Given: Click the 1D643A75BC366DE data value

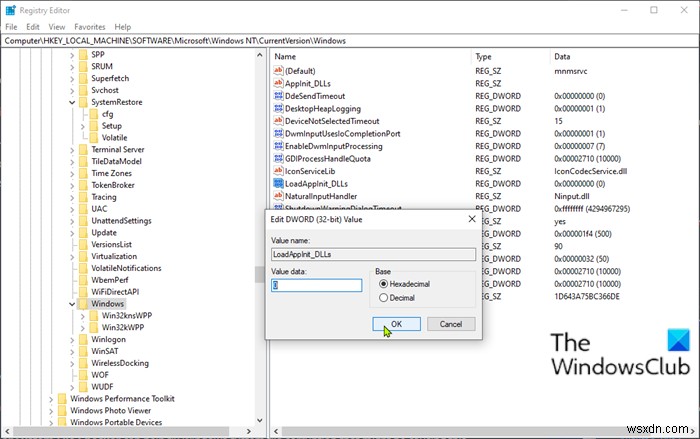Looking at the screenshot, I should coord(587,297).
